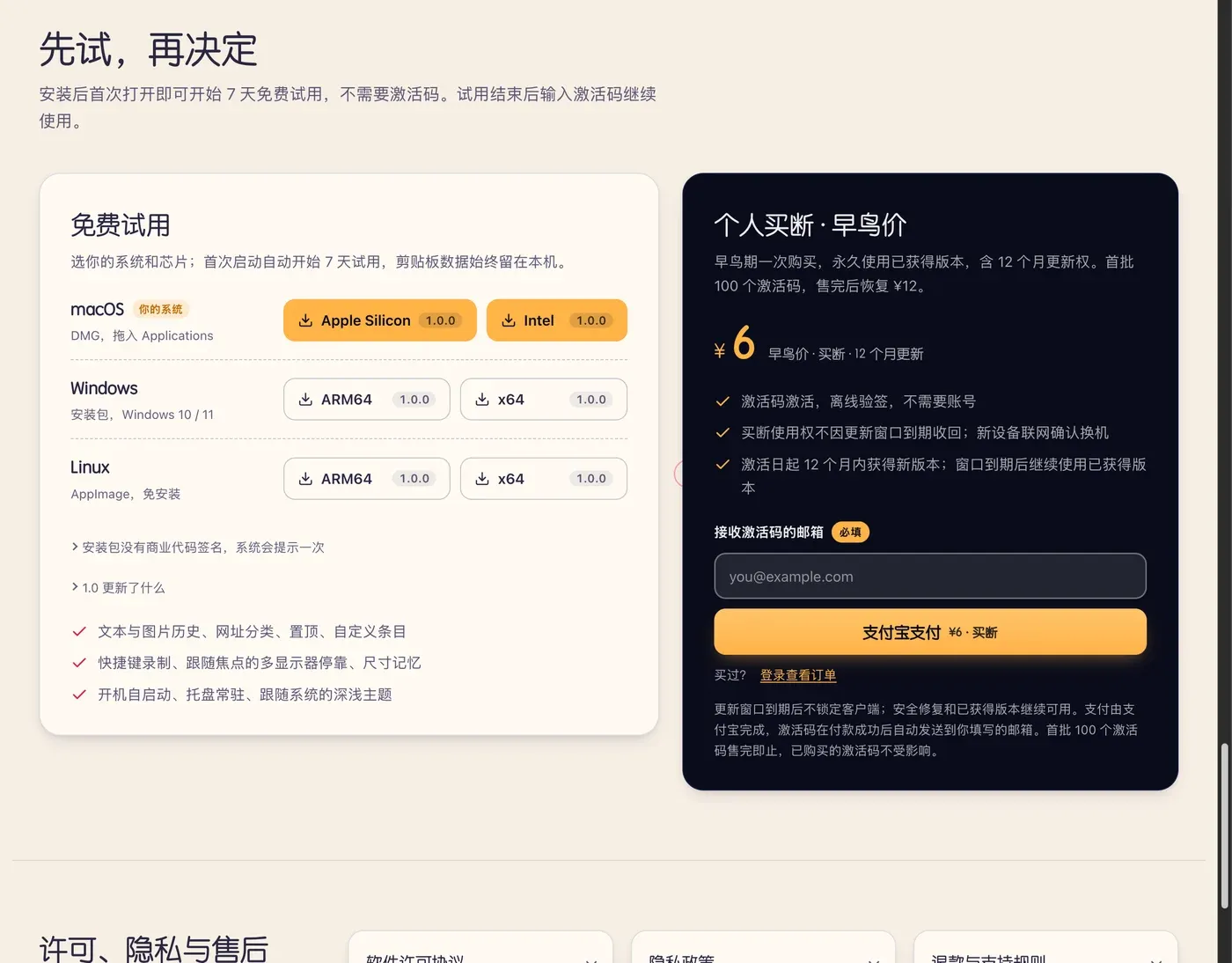This screenshot has height=963, width=1232.
Task: Click the feature line 文本与图片历史、网址分类、置顶、自定义条目
Action: [x=252, y=632]
